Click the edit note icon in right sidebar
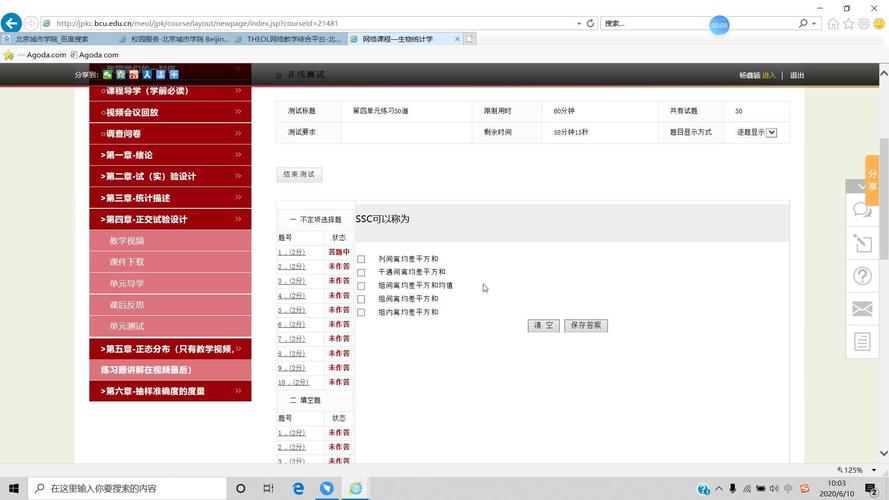The width and height of the screenshot is (889, 500). coord(862,243)
